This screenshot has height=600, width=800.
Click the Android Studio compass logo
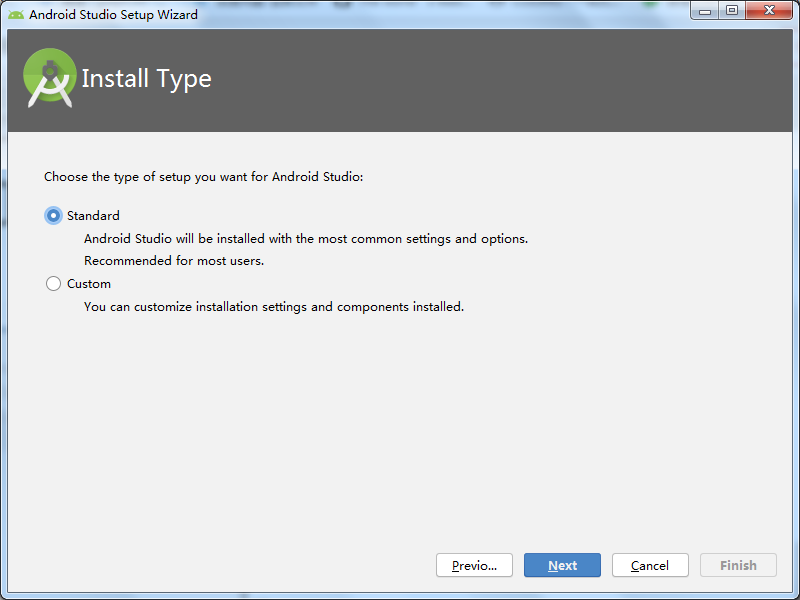click(49, 78)
